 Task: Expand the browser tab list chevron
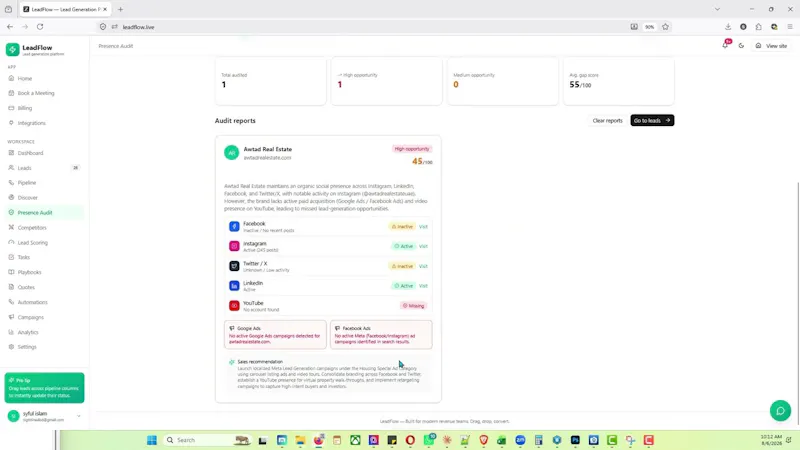click(x=717, y=9)
